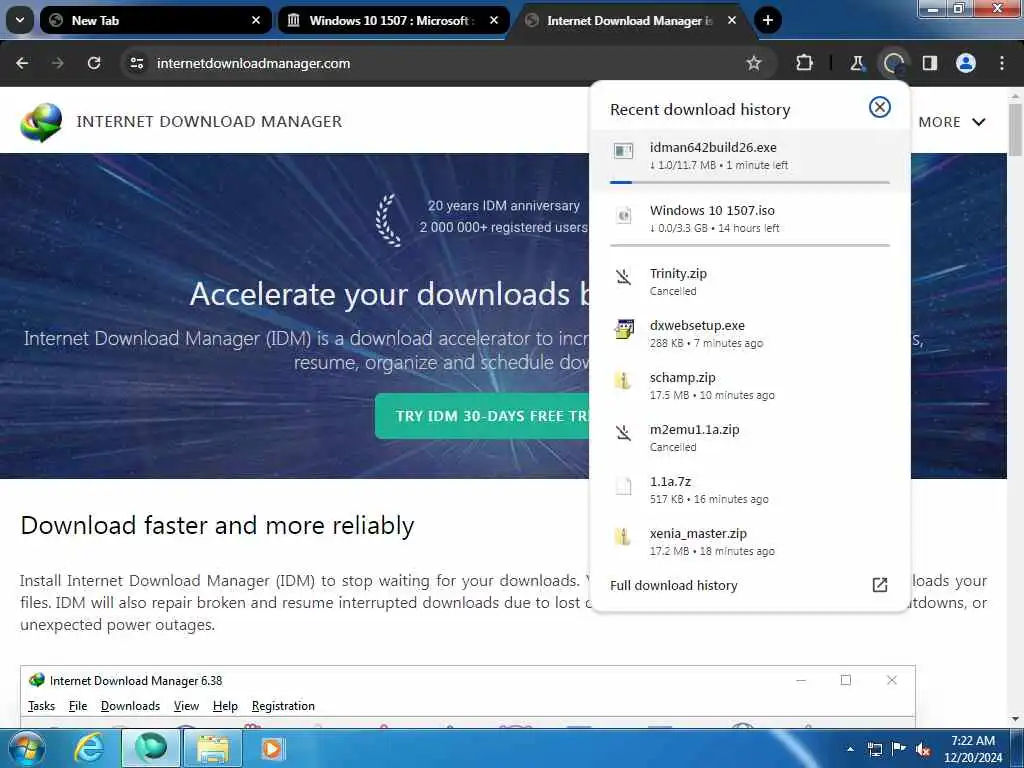Open File menu in IDM screenshot

pos(78,706)
